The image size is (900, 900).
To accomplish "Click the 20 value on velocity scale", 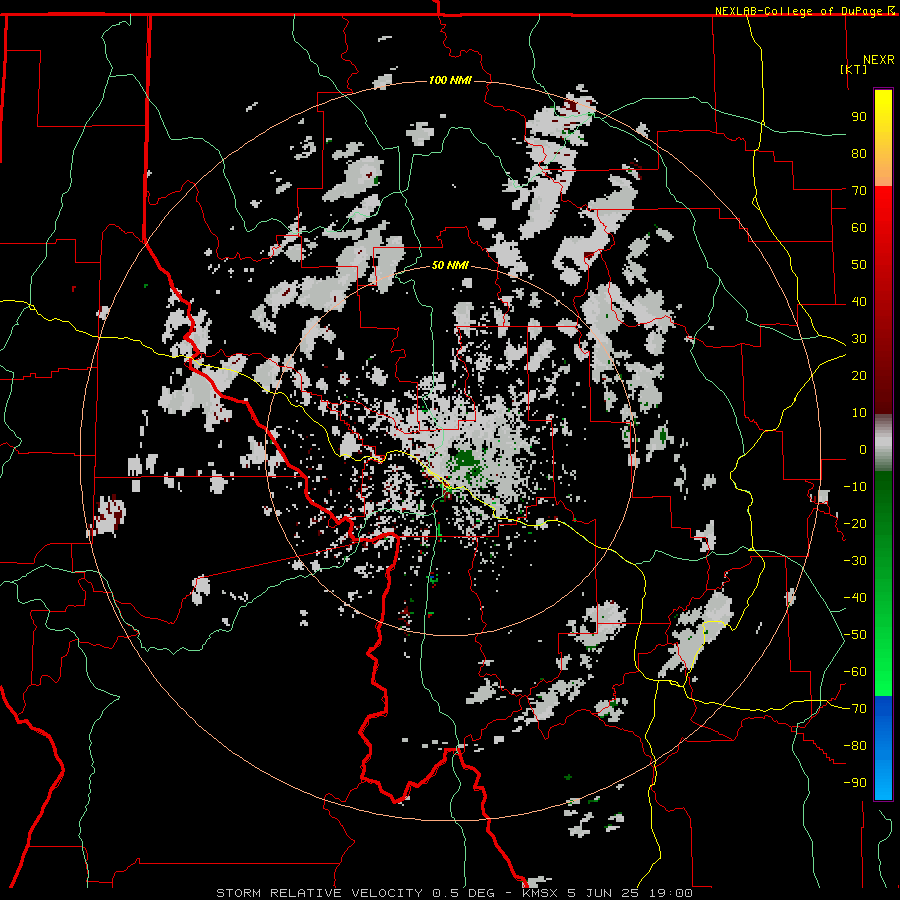I will (x=859, y=376).
